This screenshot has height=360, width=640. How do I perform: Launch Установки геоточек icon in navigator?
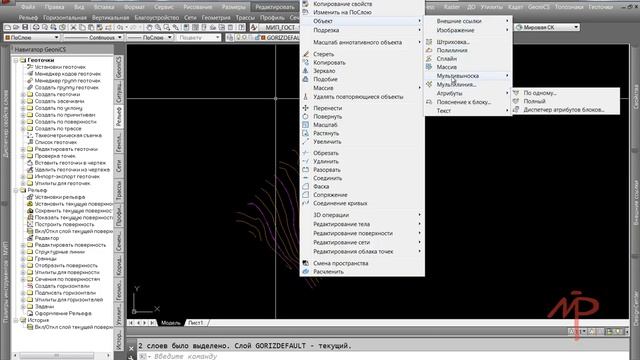coord(30,67)
